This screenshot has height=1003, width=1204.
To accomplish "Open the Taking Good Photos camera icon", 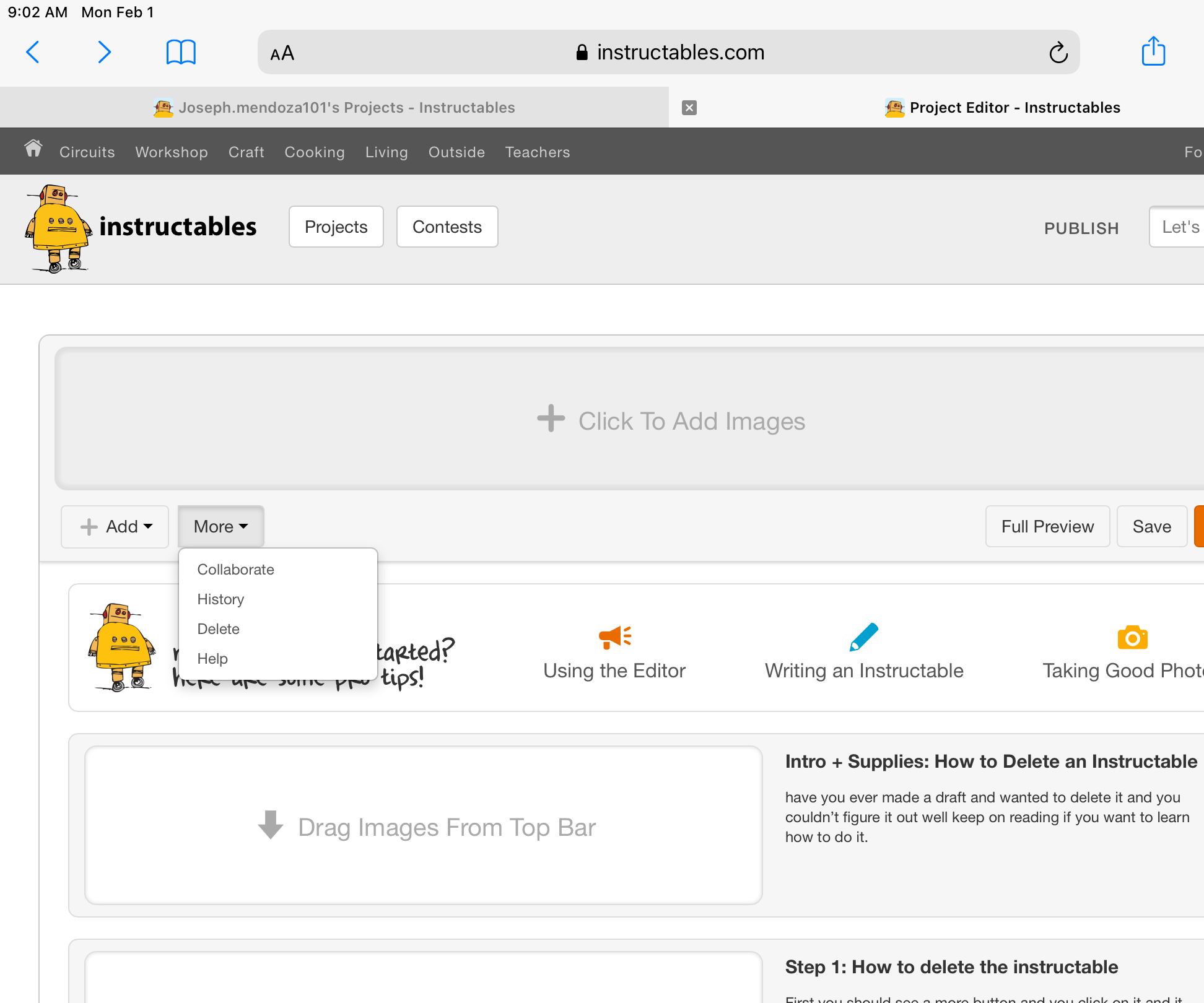I will [1133, 638].
